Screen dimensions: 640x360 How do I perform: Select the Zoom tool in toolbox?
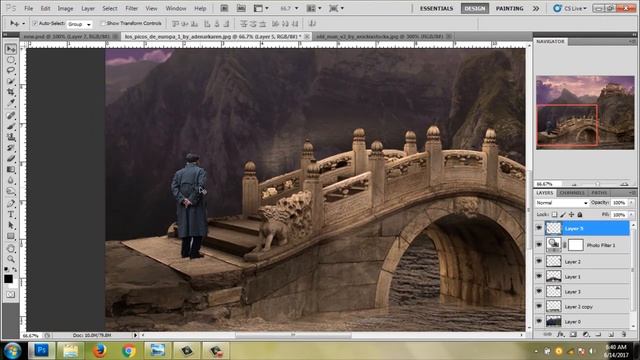point(11,259)
